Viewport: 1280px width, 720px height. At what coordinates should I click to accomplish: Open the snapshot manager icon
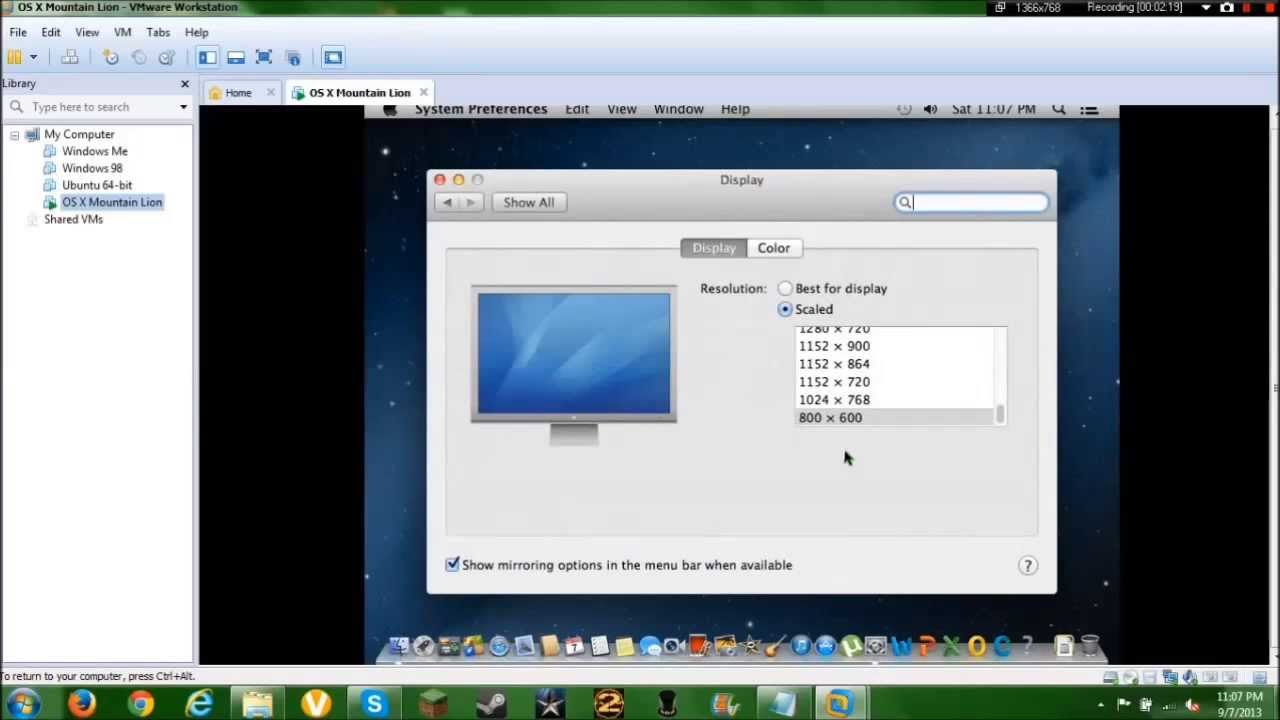[x=166, y=57]
